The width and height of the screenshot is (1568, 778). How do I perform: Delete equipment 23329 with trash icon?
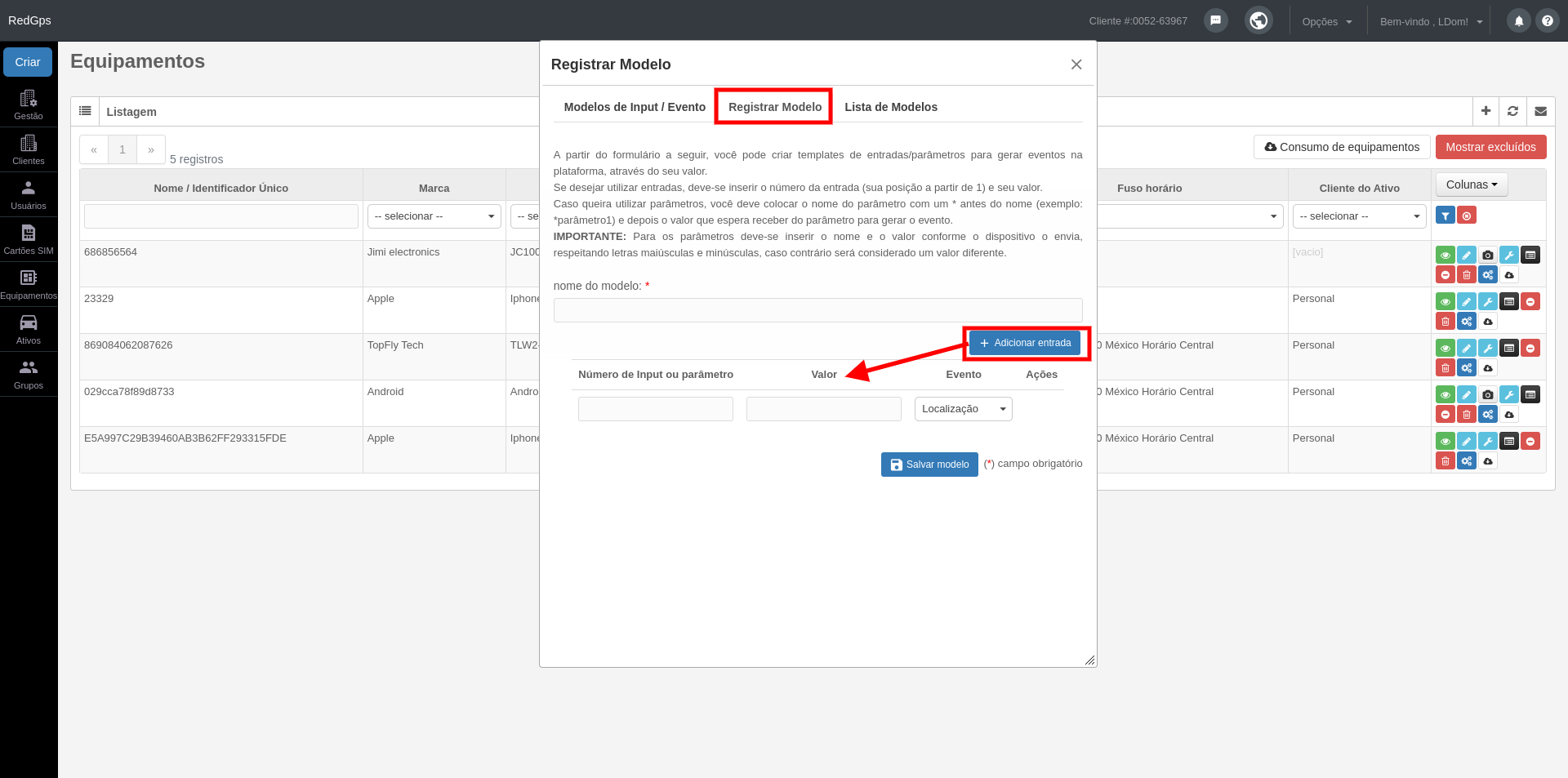point(1445,322)
